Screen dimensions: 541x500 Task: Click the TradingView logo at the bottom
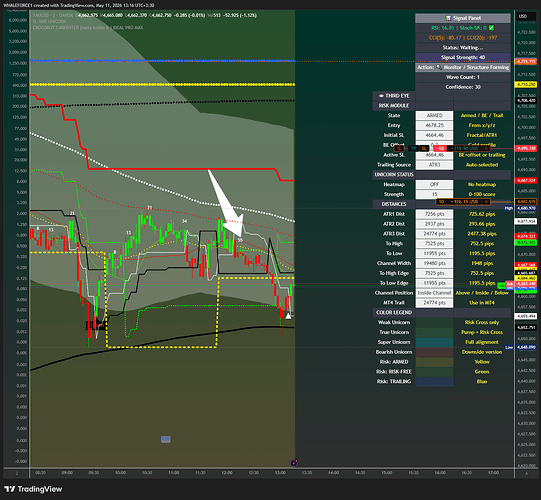[33, 489]
